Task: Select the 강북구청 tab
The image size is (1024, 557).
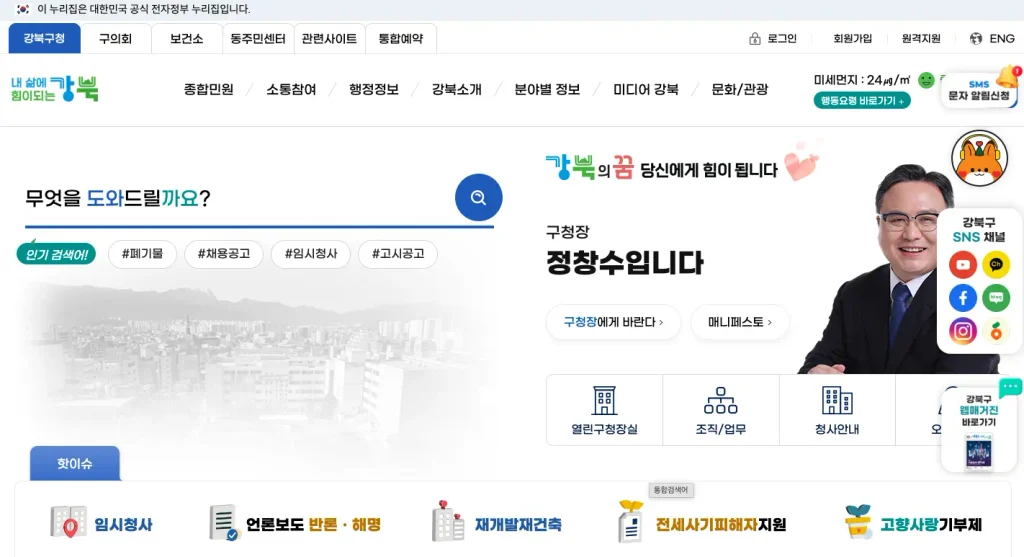Action: pos(44,39)
